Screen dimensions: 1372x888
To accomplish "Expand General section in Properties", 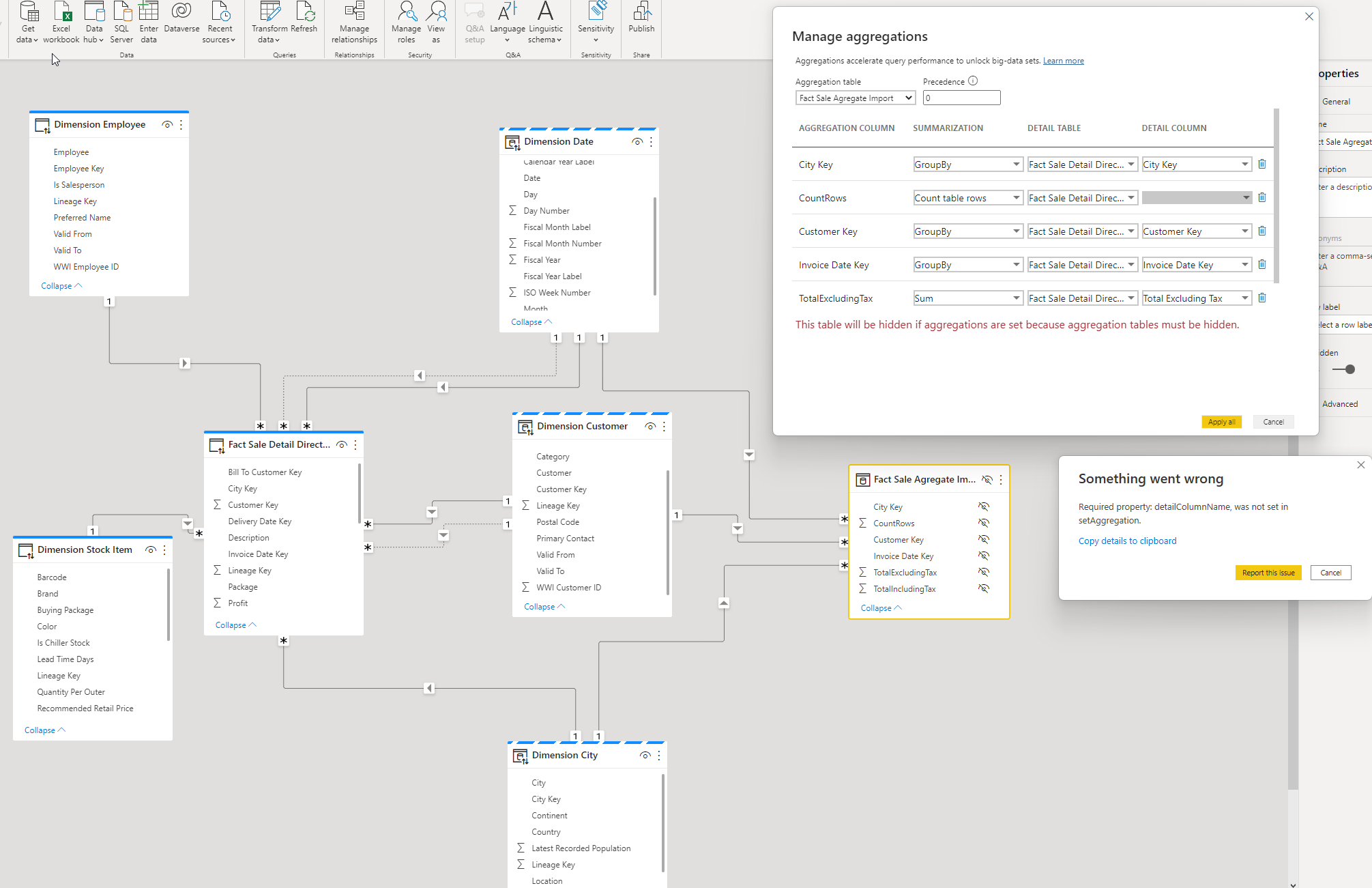I will point(1336,102).
